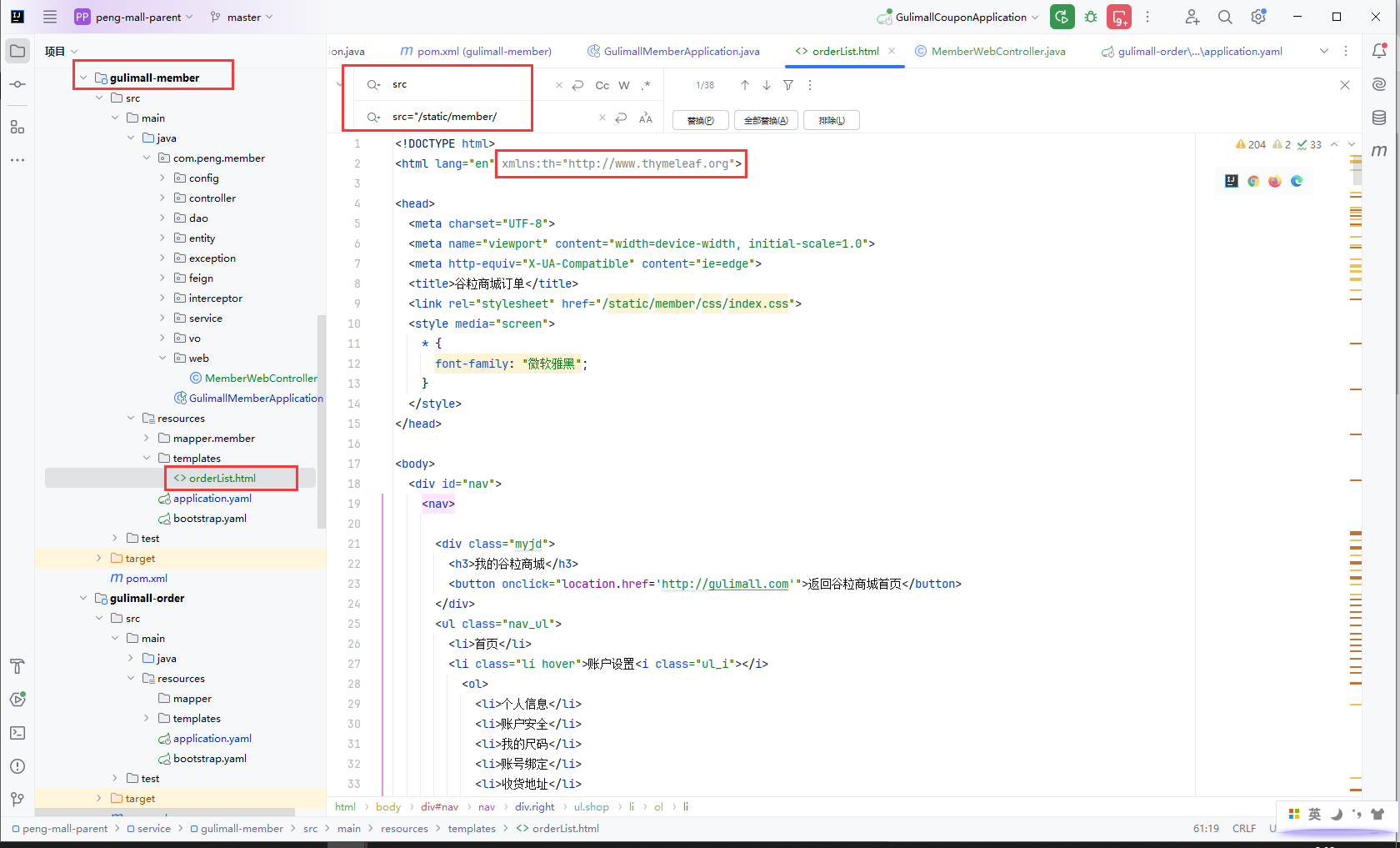Show the hidden editor tabs list

(x=1324, y=51)
